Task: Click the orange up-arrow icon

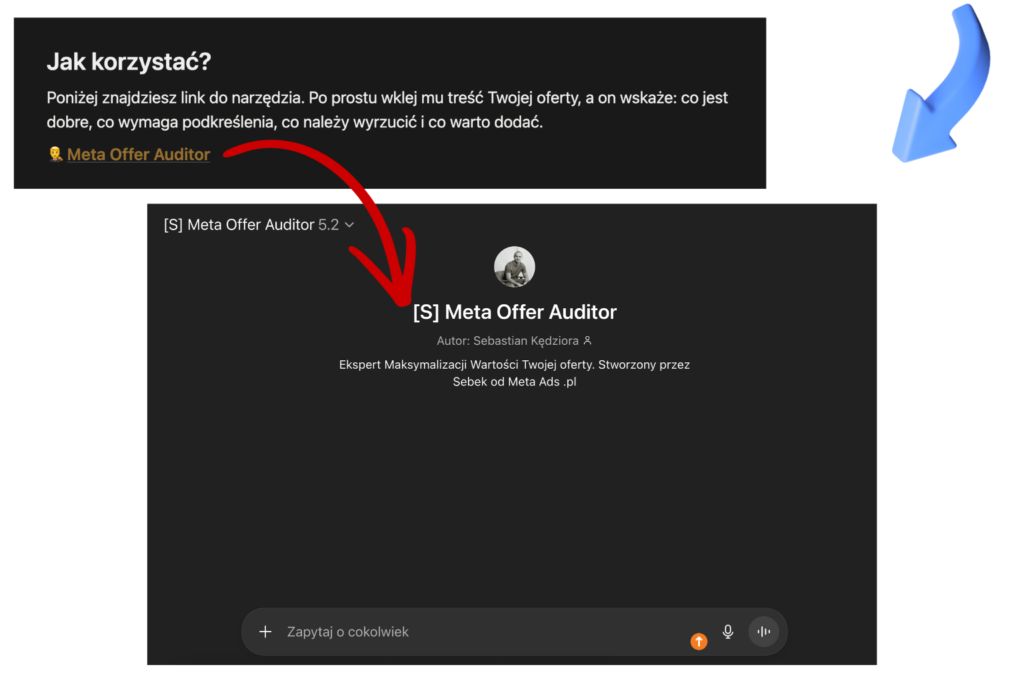Action: pos(699,641)
